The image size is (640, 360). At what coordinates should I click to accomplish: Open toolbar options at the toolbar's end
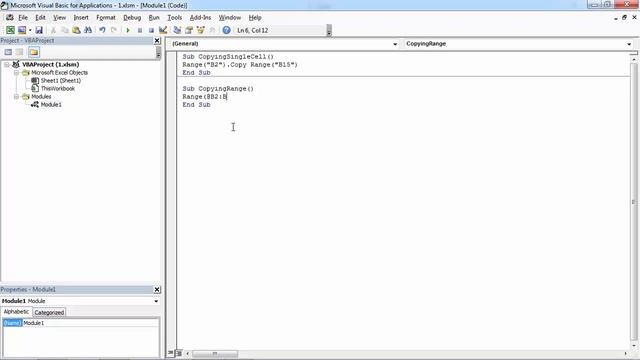(x=329, y=31)
